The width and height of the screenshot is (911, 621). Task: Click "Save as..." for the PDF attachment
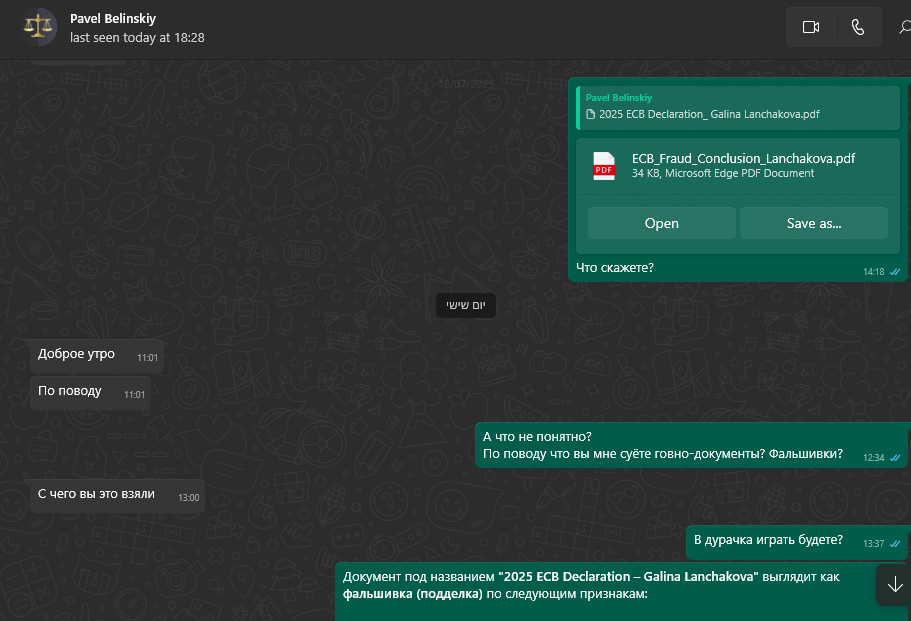(814, 223)
